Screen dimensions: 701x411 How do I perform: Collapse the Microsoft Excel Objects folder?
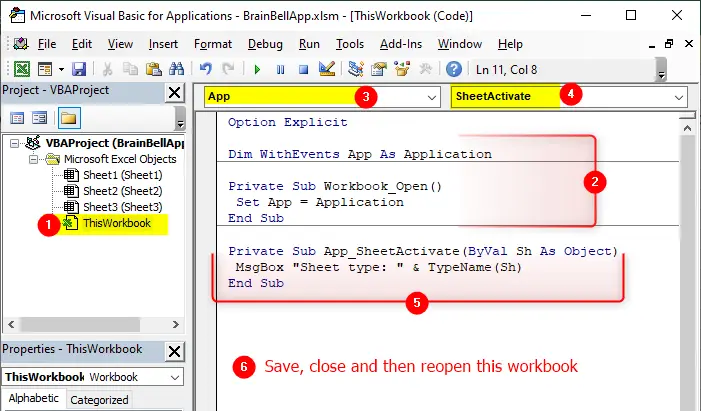click(x=33, y=159)
